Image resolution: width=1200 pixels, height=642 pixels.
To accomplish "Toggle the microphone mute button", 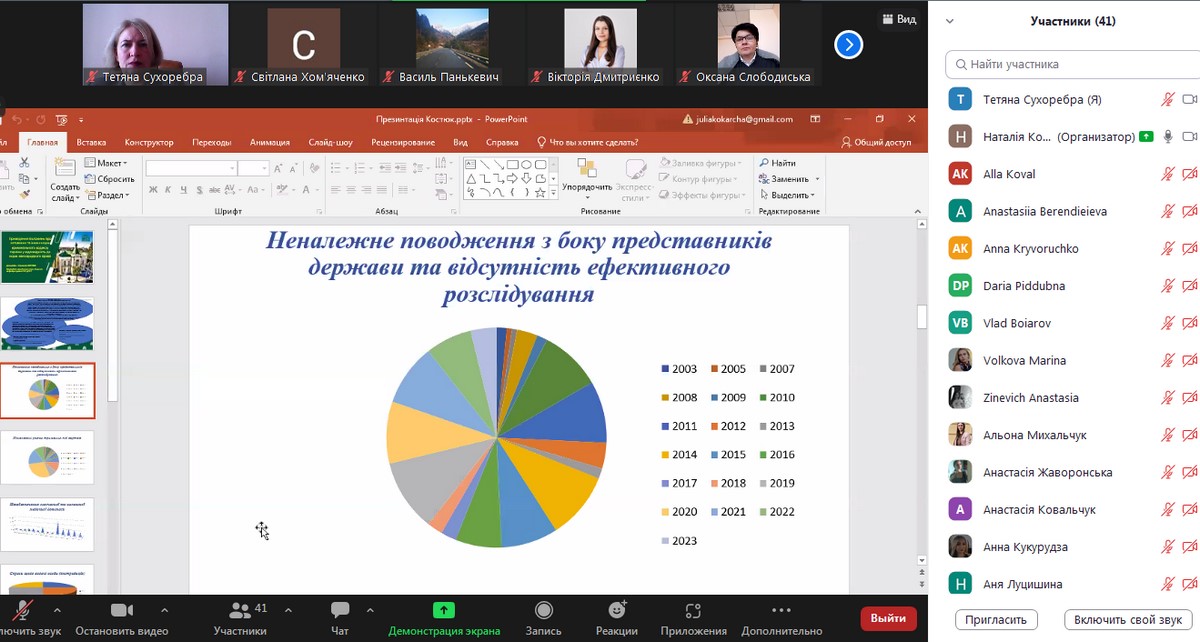I will tap(22, 611).
